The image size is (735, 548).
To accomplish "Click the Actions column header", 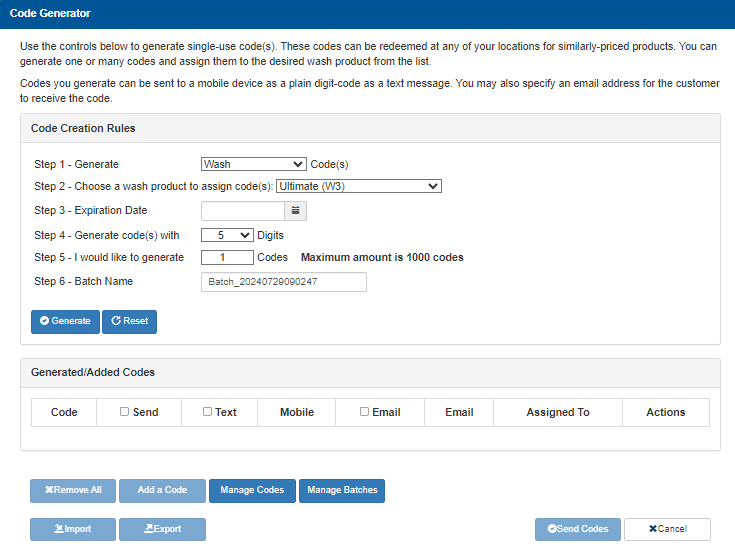I will pyautogui.click(x=666, y=412).
